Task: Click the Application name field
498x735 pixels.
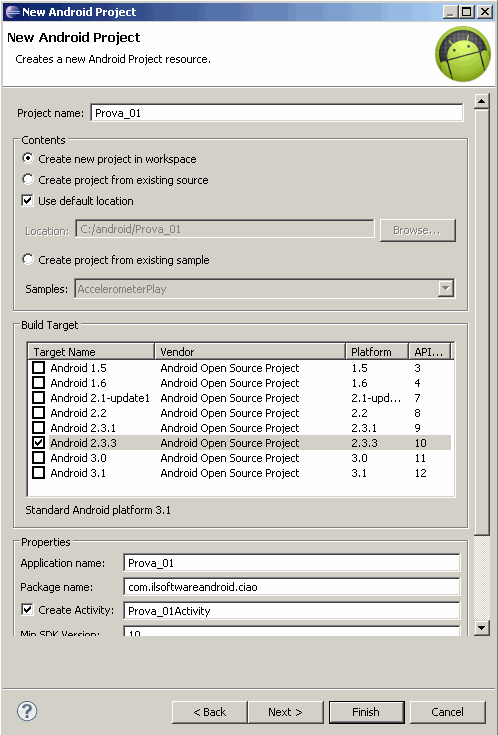Action: 292,562
